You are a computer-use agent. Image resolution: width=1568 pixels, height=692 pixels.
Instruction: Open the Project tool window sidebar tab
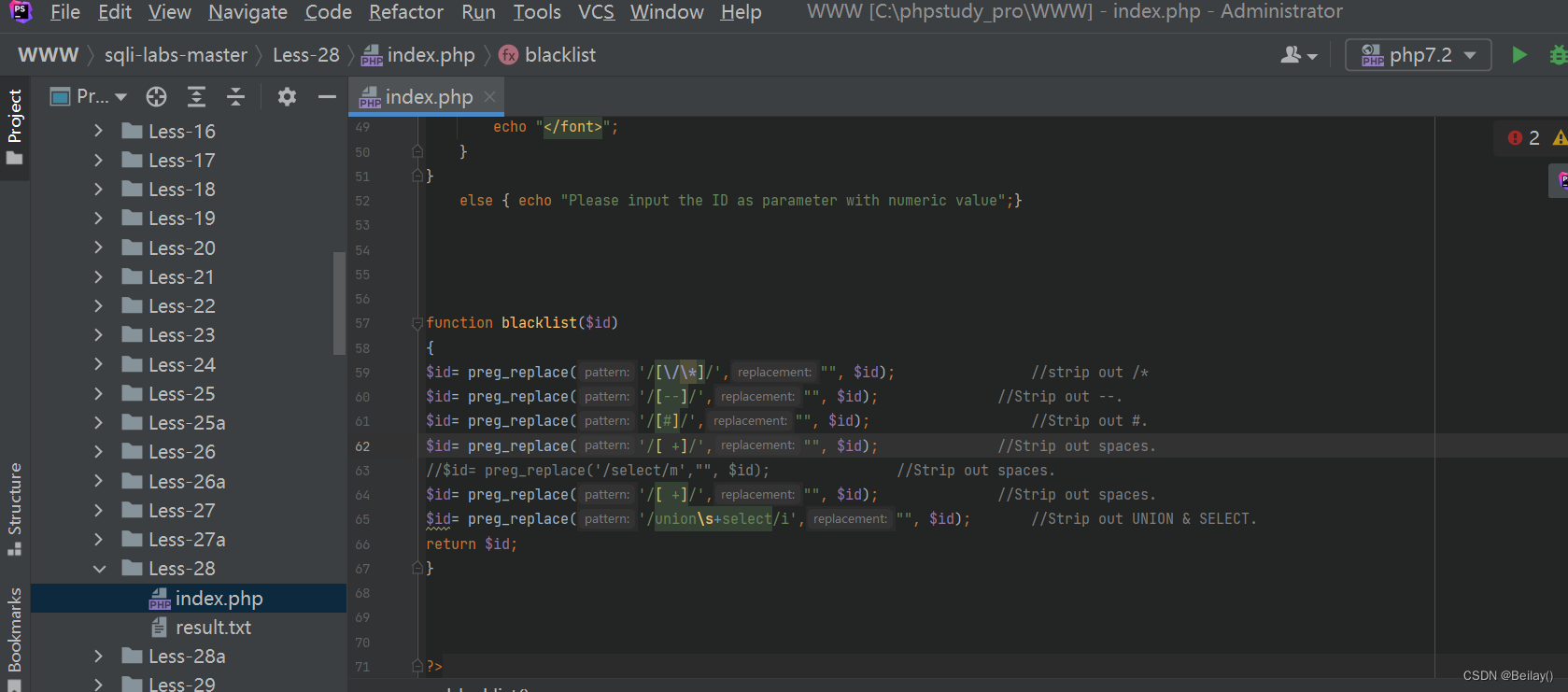click(14, 128)
